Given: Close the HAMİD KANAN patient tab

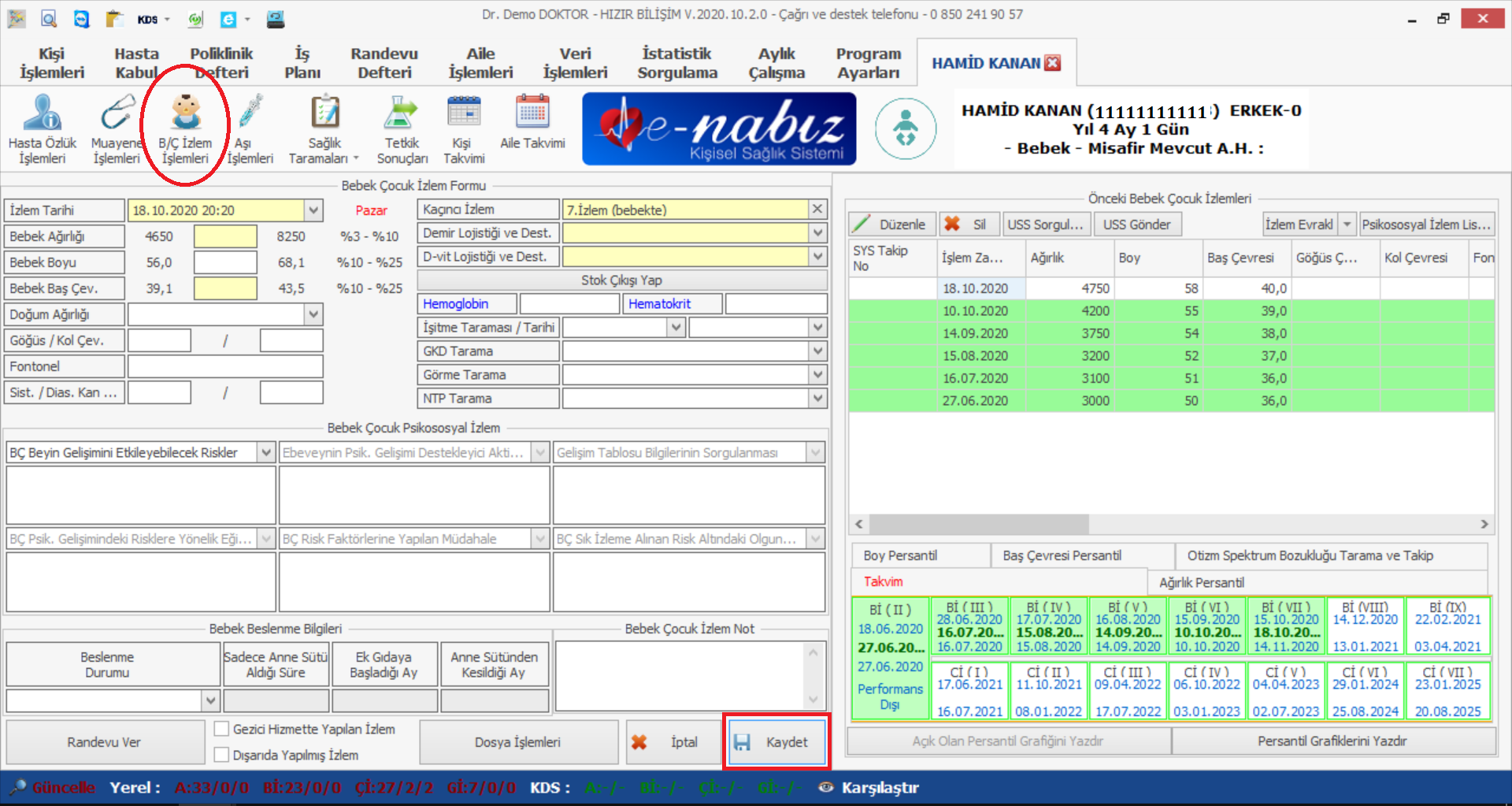Looking at the screenshot, I should (1053, 63).
